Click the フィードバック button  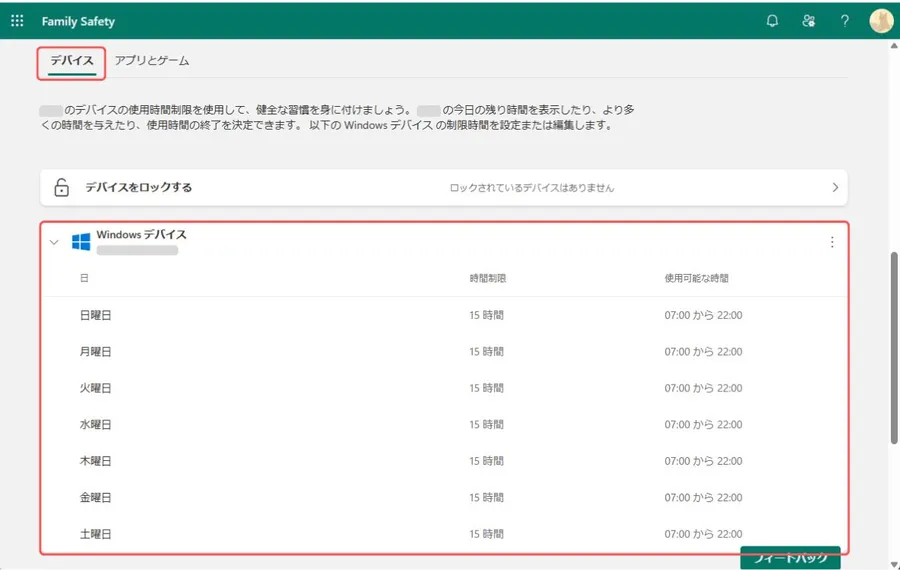(x=790, y=558)
